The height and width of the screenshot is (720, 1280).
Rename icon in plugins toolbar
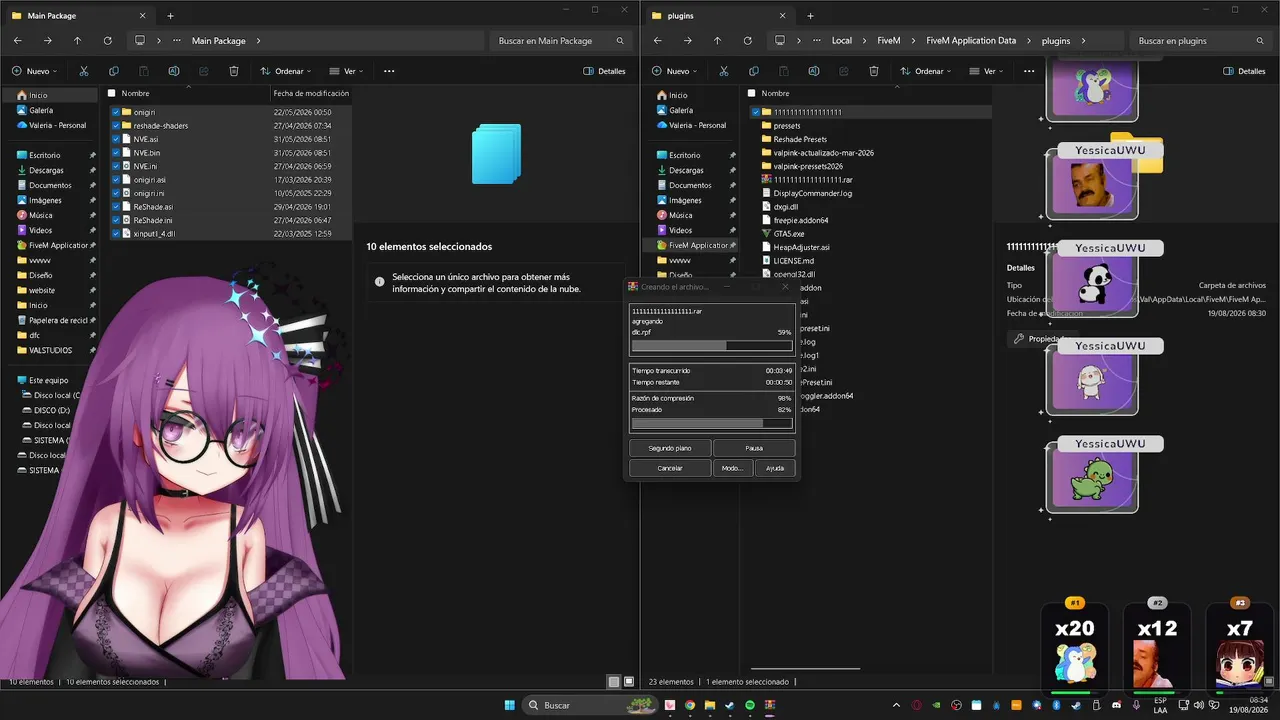point(814,71)
